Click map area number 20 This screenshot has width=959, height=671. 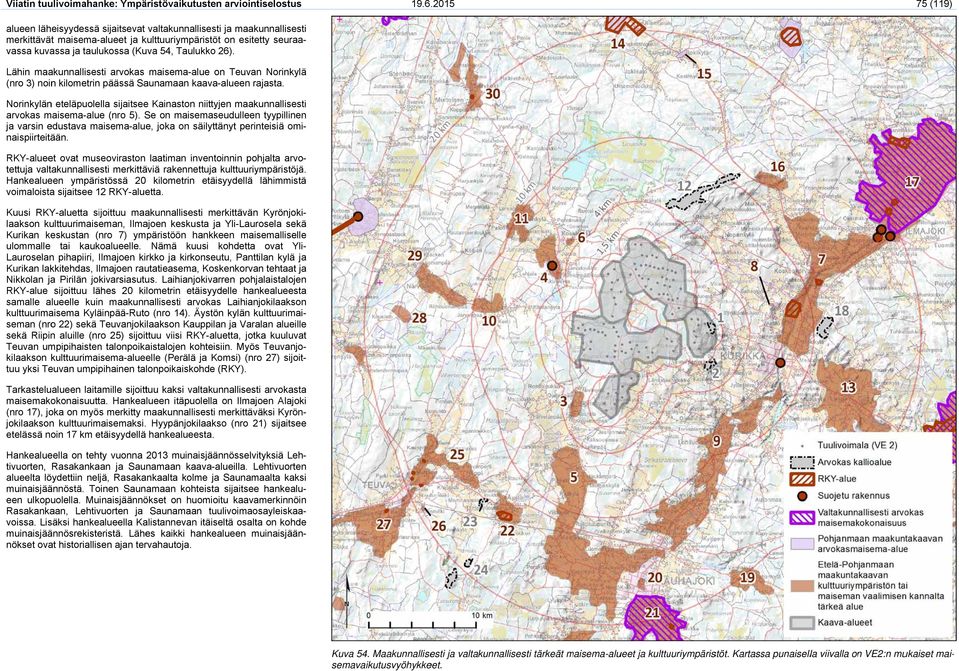click(x=655, y=577)
